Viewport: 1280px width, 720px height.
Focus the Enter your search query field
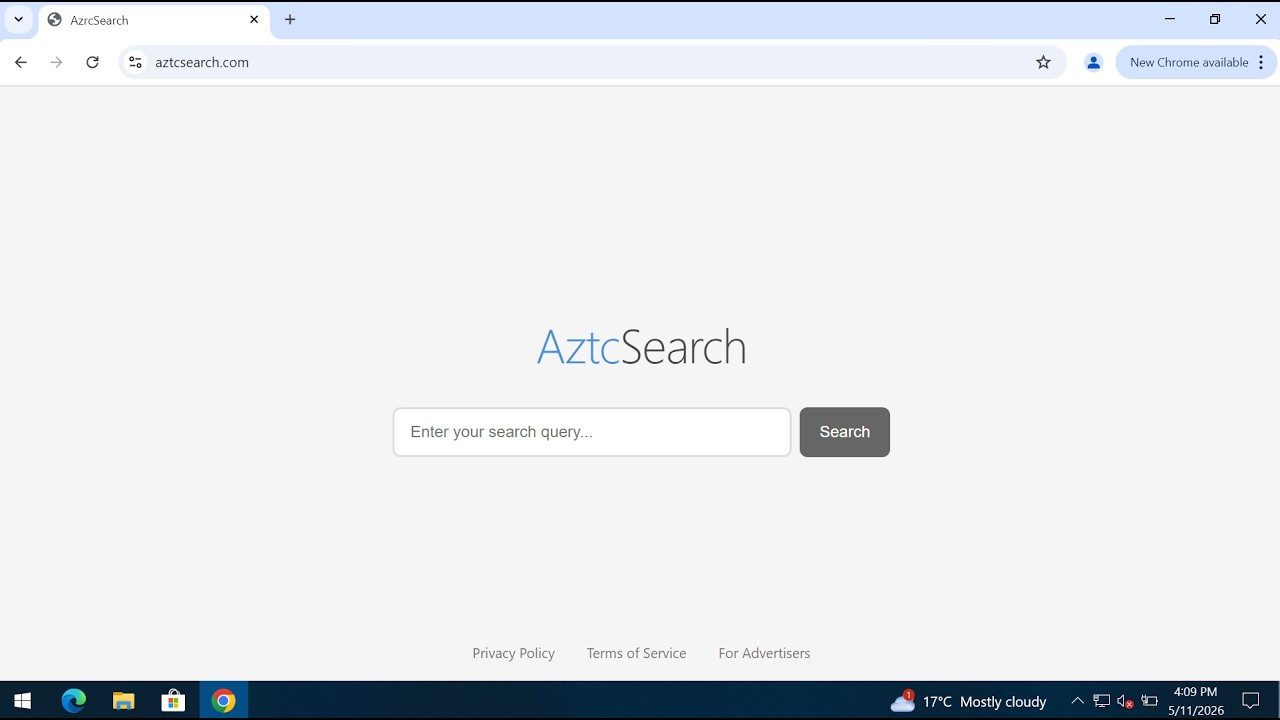[x=592, y=432]
